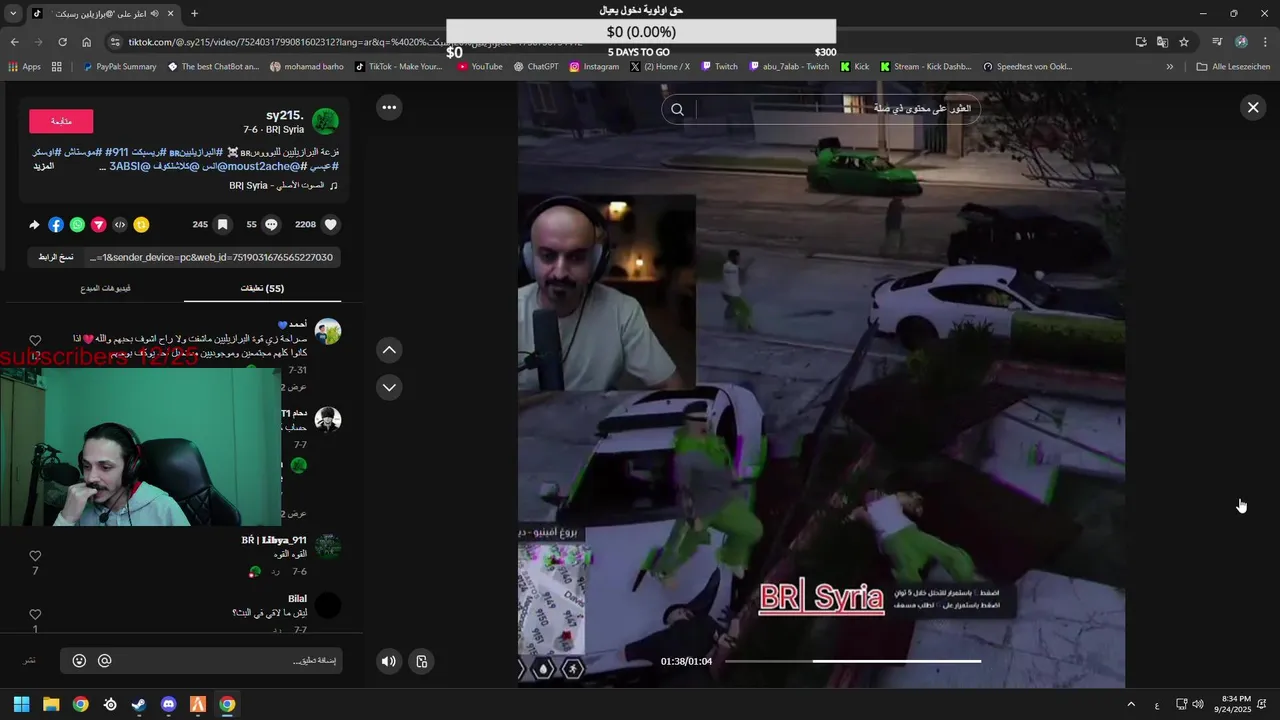Toggle the auto-scroll icon beside the speaker
1280x720 pixels.
coord(422,661)
